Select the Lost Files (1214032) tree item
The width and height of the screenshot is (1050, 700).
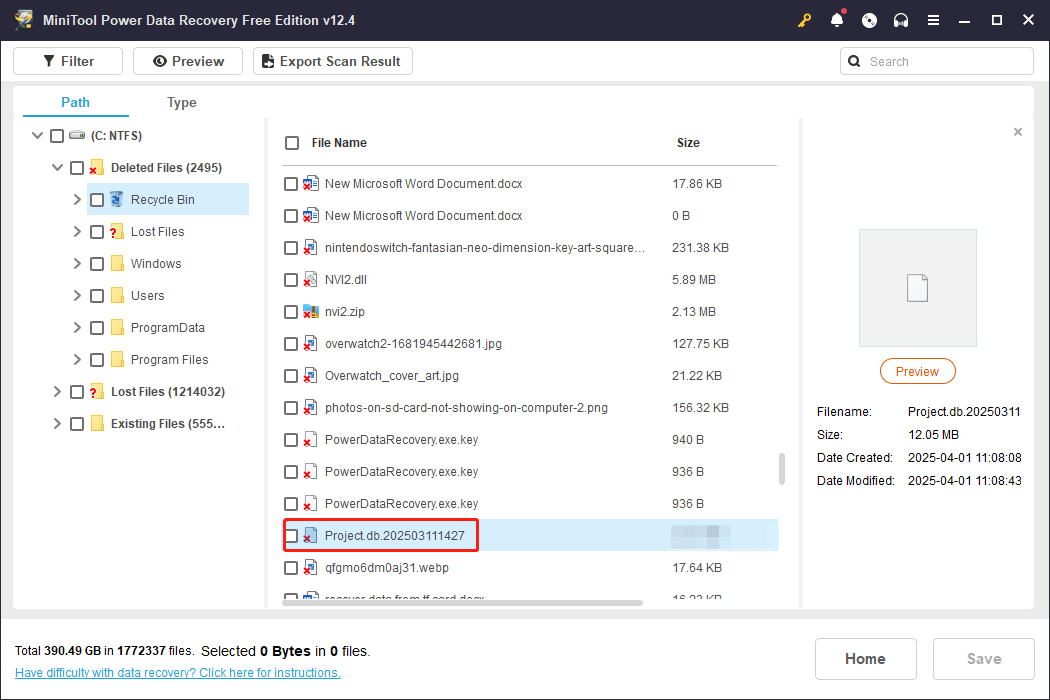[x=167, y=392]
